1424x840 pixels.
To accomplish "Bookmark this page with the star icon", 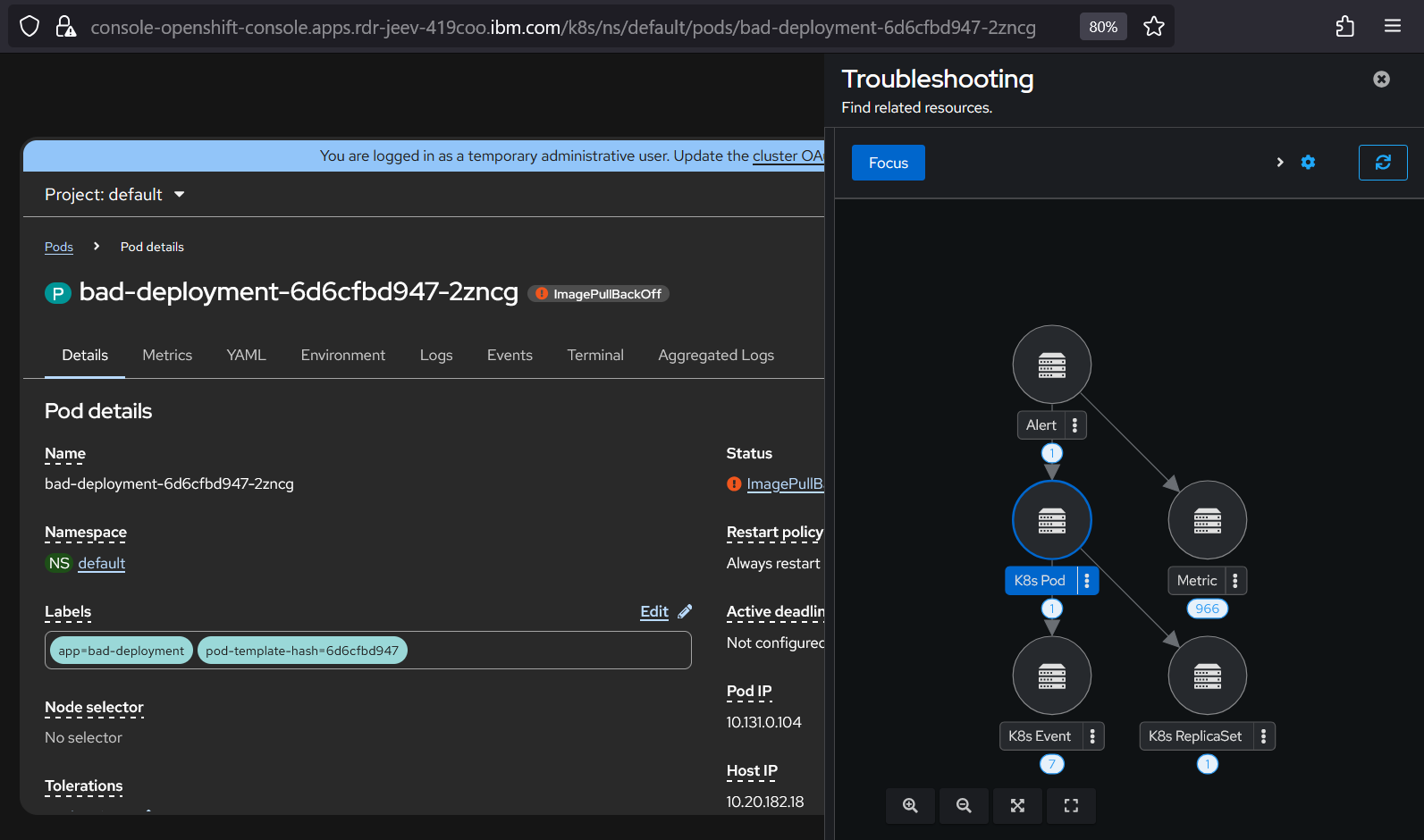I will click(x=1154, y=27).
